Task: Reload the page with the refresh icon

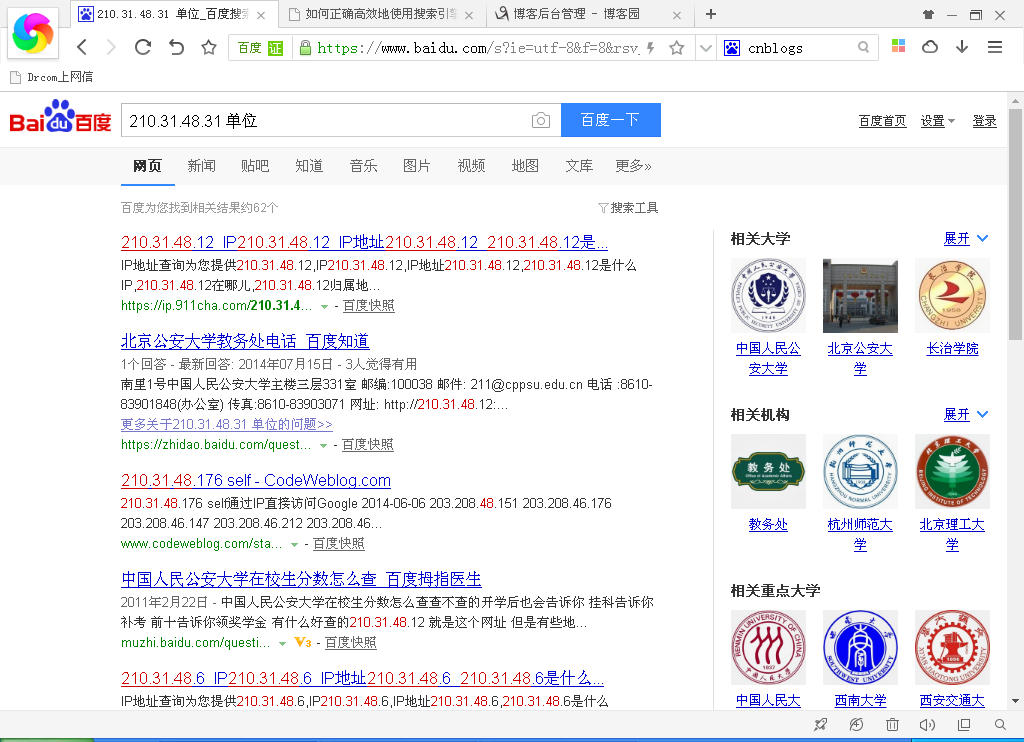Action: coord(143,47)
